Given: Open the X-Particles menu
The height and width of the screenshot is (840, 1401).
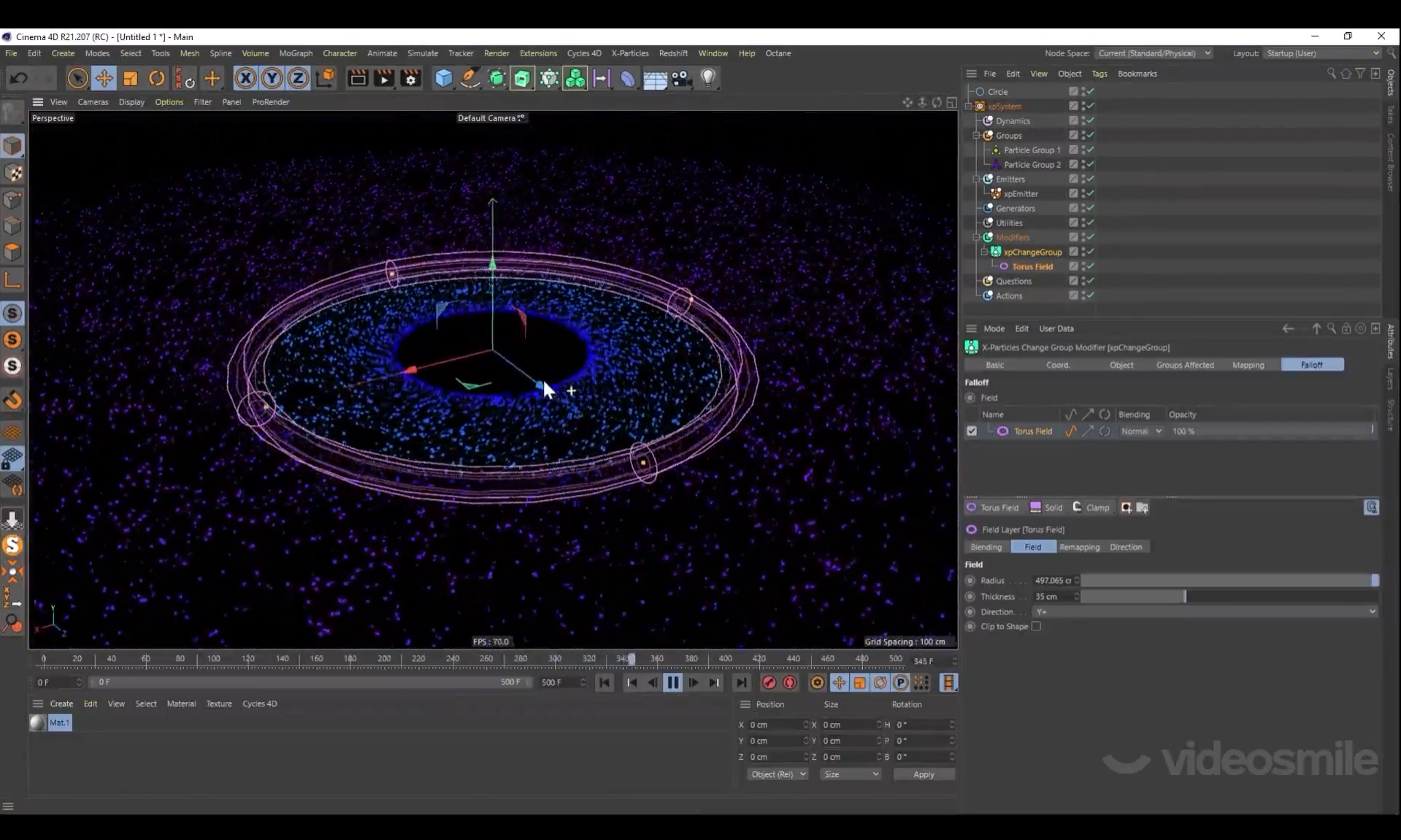Looking at the screenshot, I should click(629, 53).
